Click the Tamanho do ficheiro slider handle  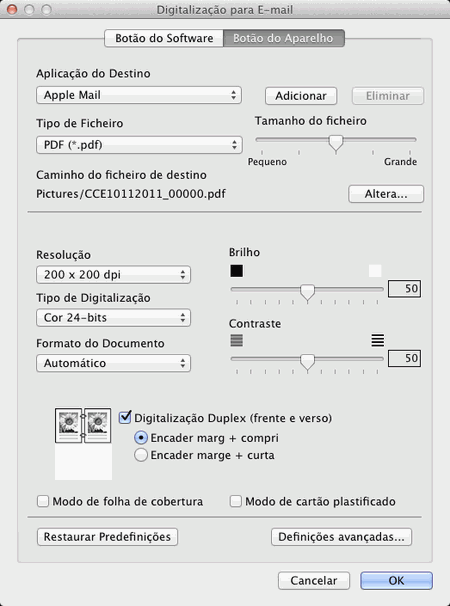click(336, 143)
